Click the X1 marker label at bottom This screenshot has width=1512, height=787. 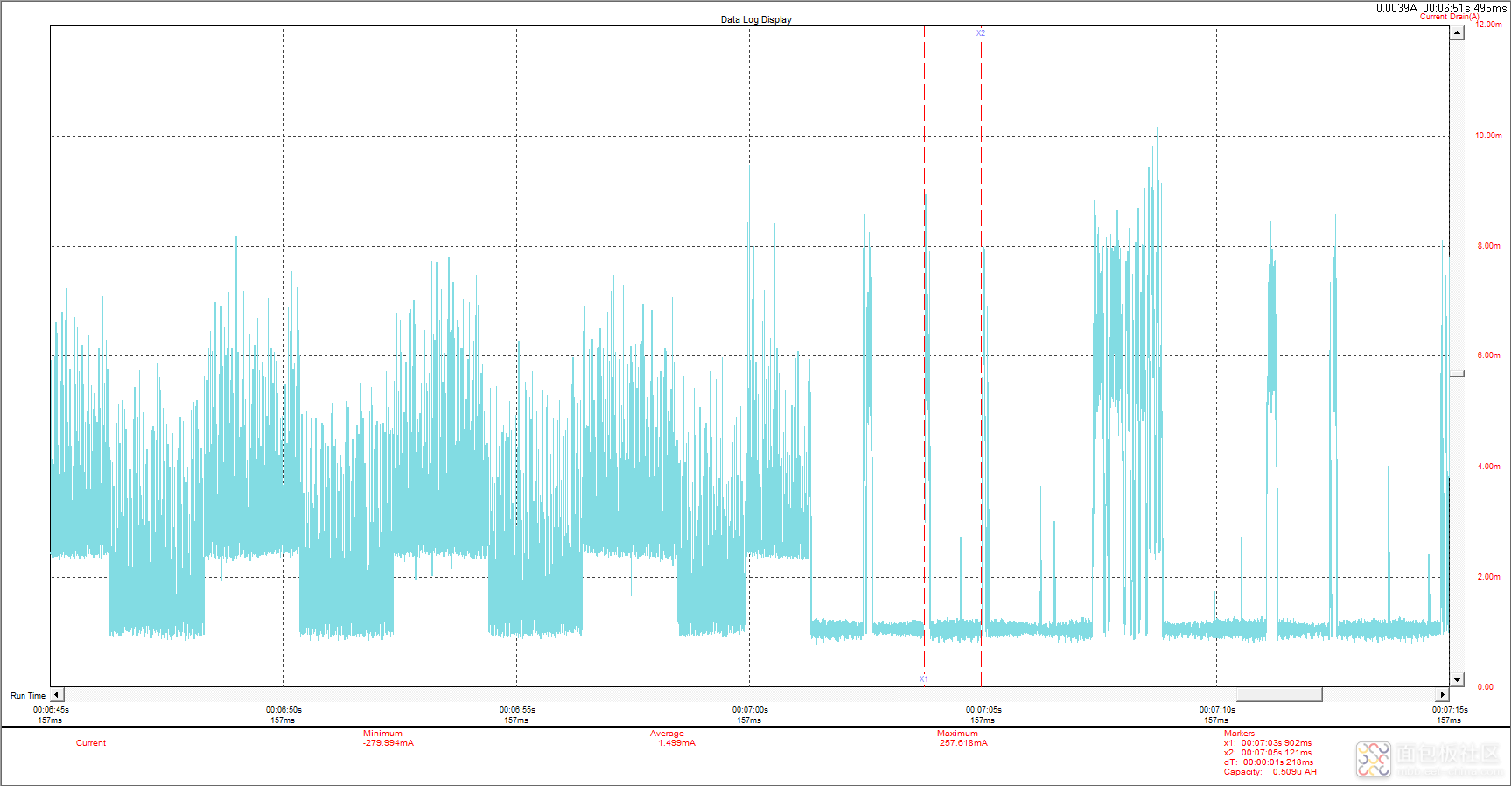923,679
